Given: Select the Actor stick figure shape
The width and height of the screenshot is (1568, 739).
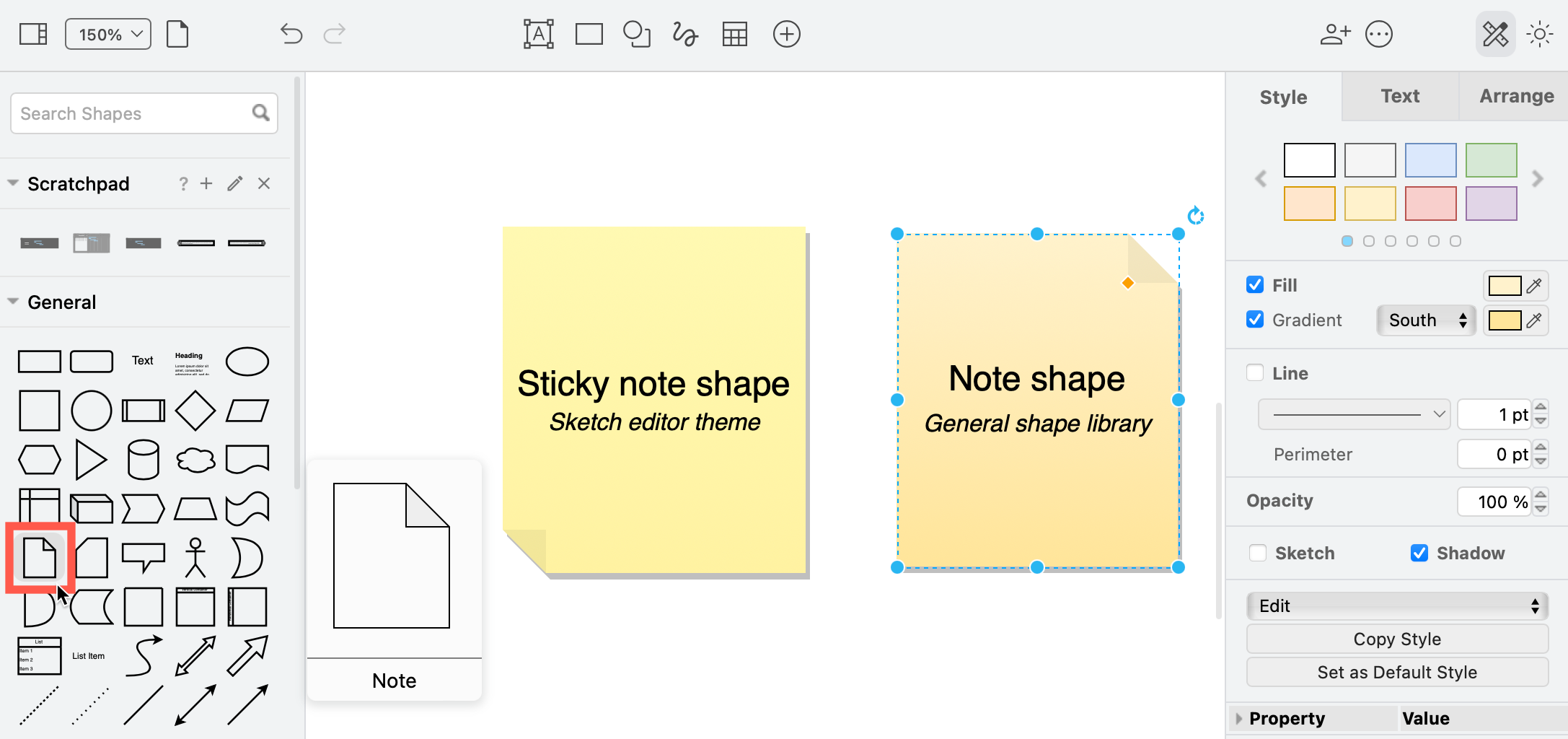Looking at the screenshot, I should click(195, 557).
